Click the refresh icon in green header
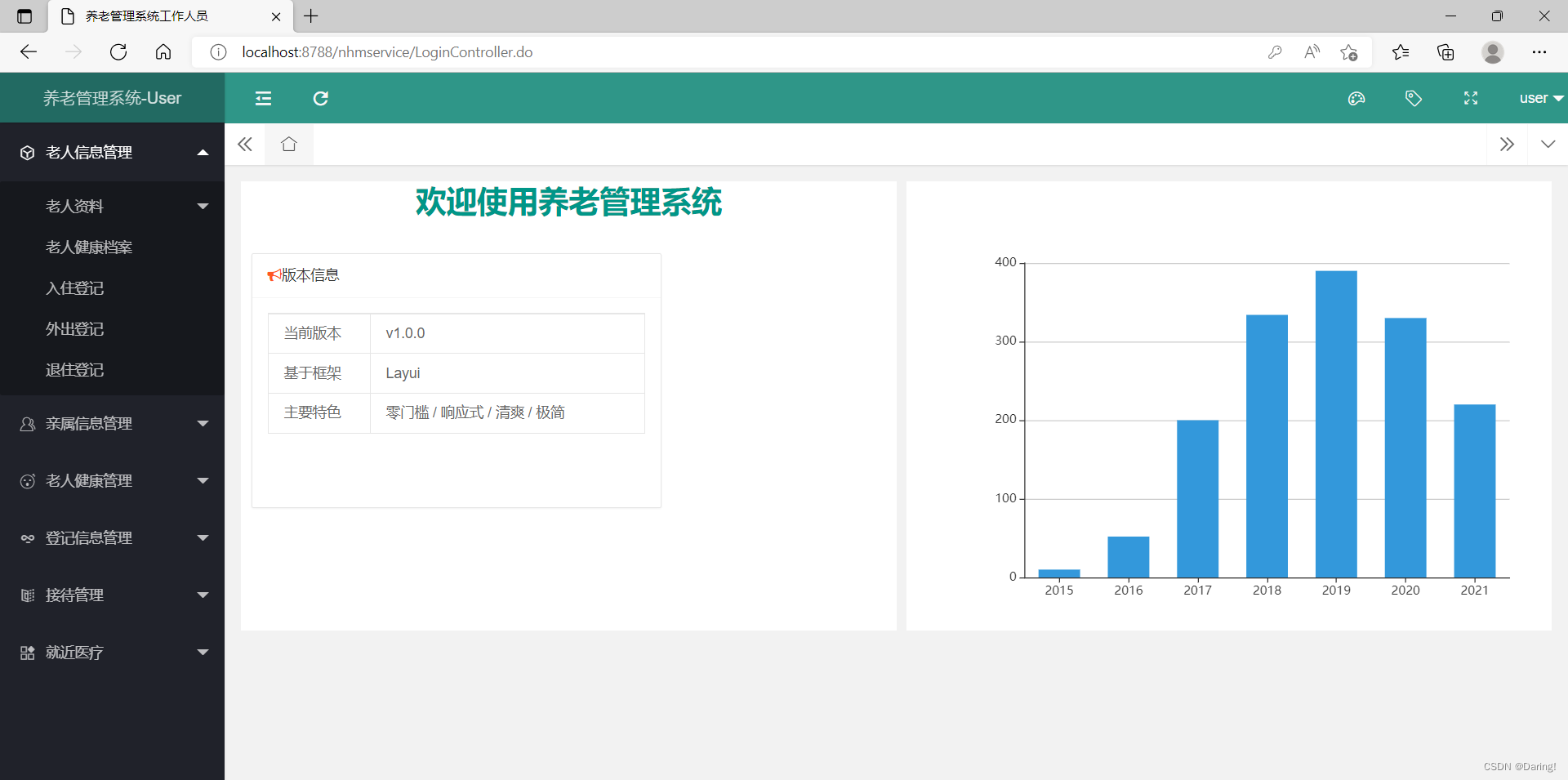Screen dimensions: 1568x780 (x=321, y=99)
